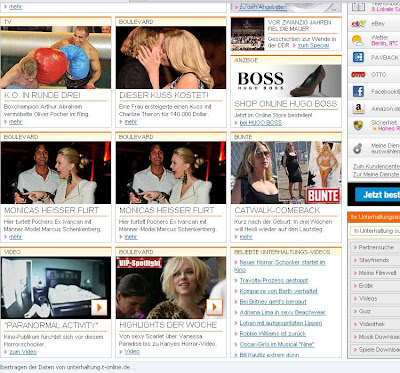The width and height of the screenshot is (400, 373).
Task: Click the 'Meine Dienste auswählen' text
Action: [x=385, y=149]
